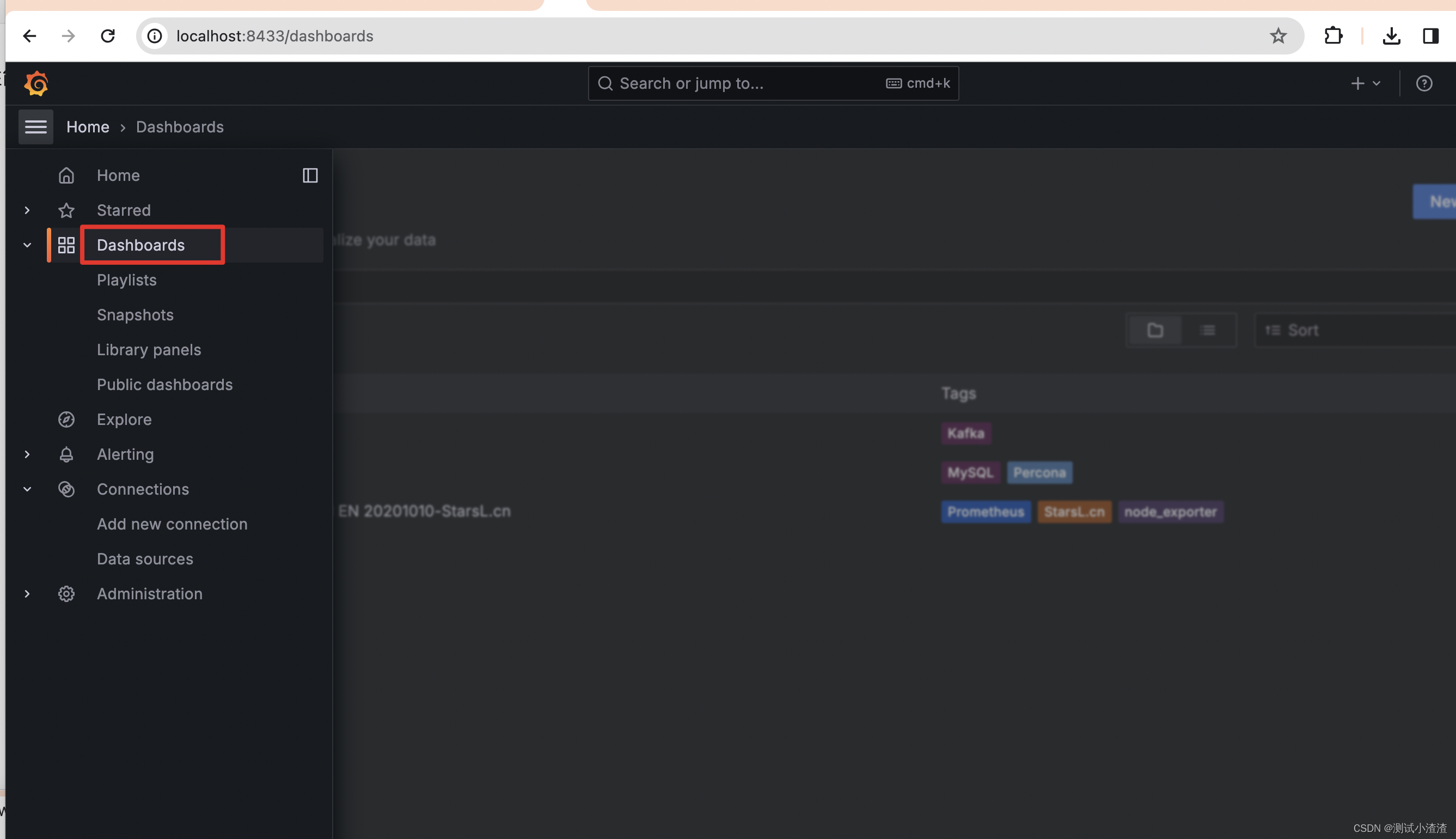Click the help question mark icon
Image resolution: width=1456 pixels, height=839 pixels.
pos(1424,83)
